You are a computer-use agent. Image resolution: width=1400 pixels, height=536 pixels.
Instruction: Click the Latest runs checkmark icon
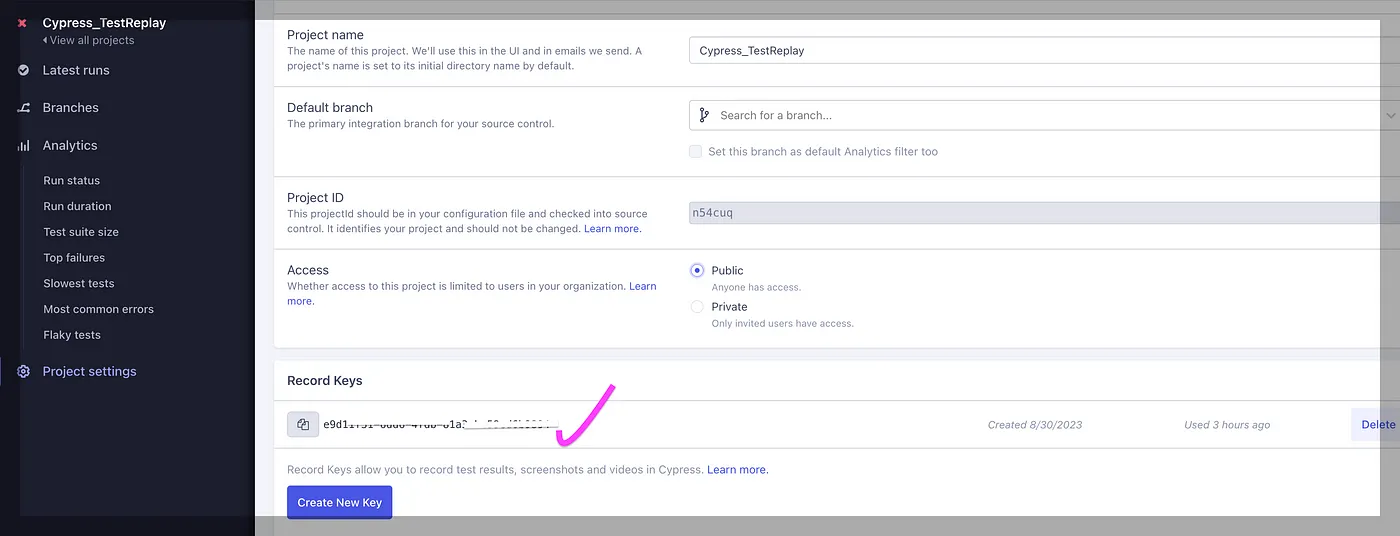(23, 70)
